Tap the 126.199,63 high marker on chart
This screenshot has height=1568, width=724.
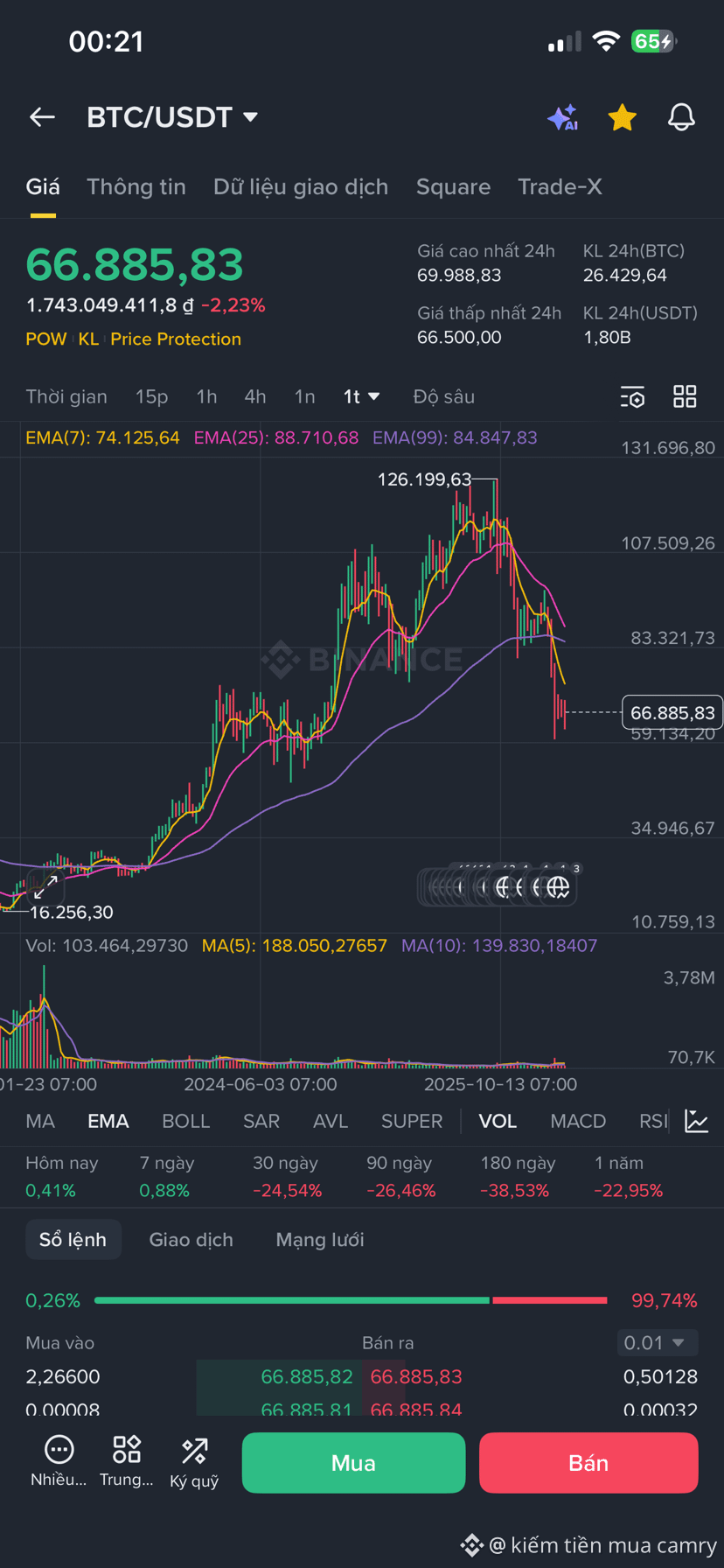(424, 479)
